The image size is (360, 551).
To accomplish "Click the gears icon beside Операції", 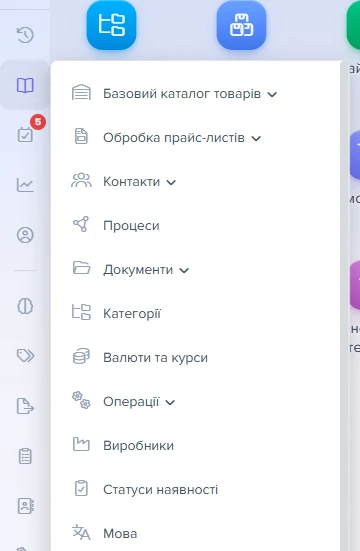I will click(81, 400).
